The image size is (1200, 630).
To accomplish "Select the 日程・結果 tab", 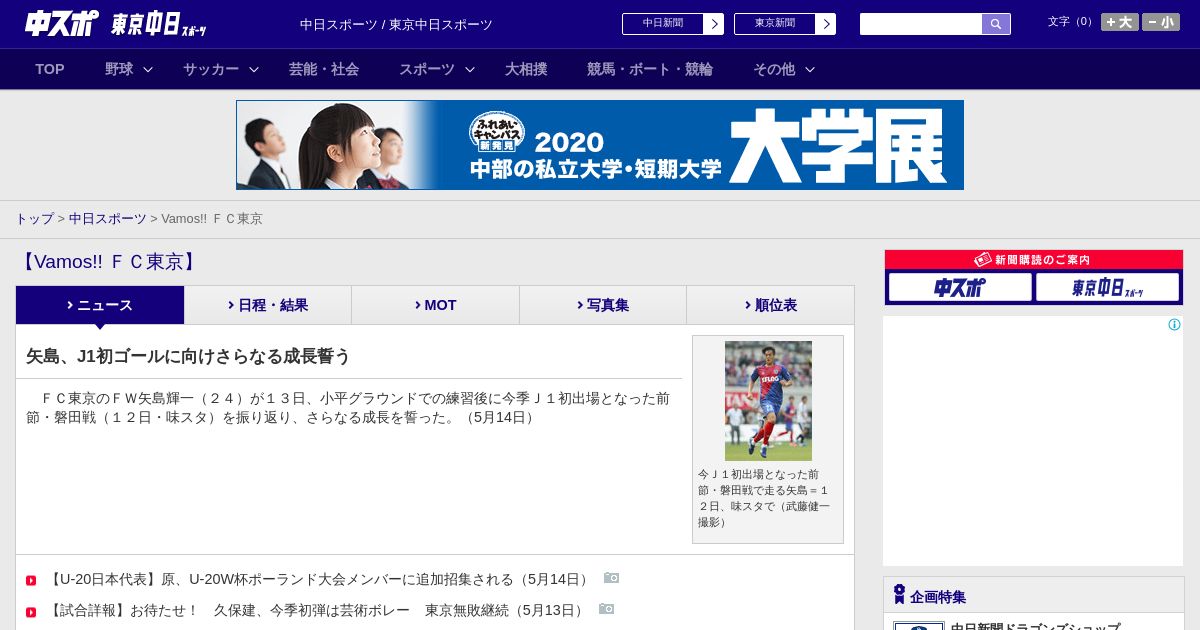I will coord(268,305).
